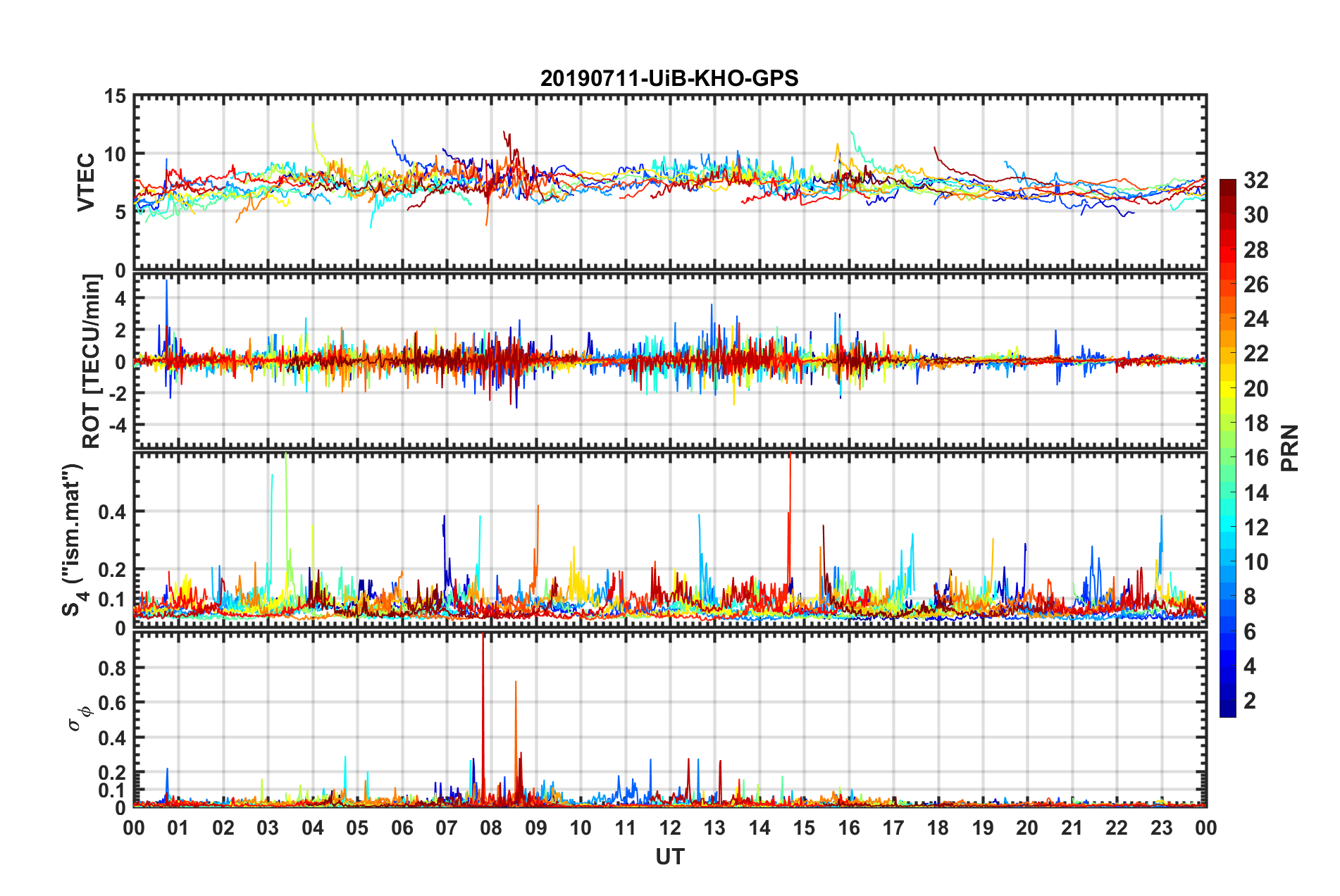Click colorbar tick label 22
Screen dimensions: 1340x896
tap(1255, 354)
